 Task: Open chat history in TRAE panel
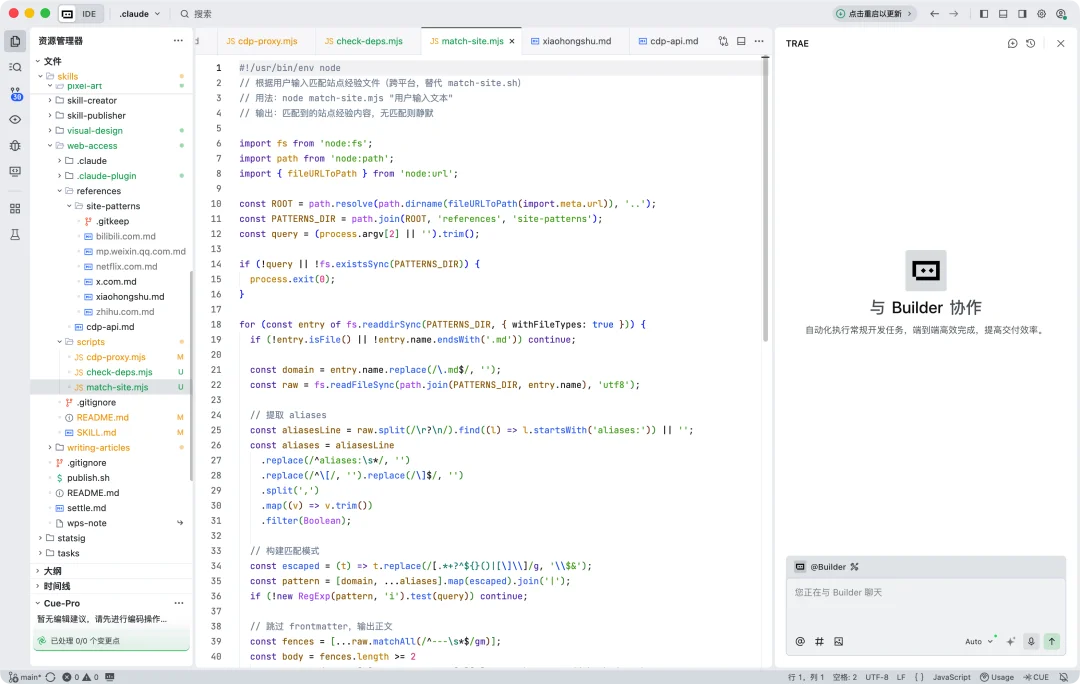(1031, 43)
